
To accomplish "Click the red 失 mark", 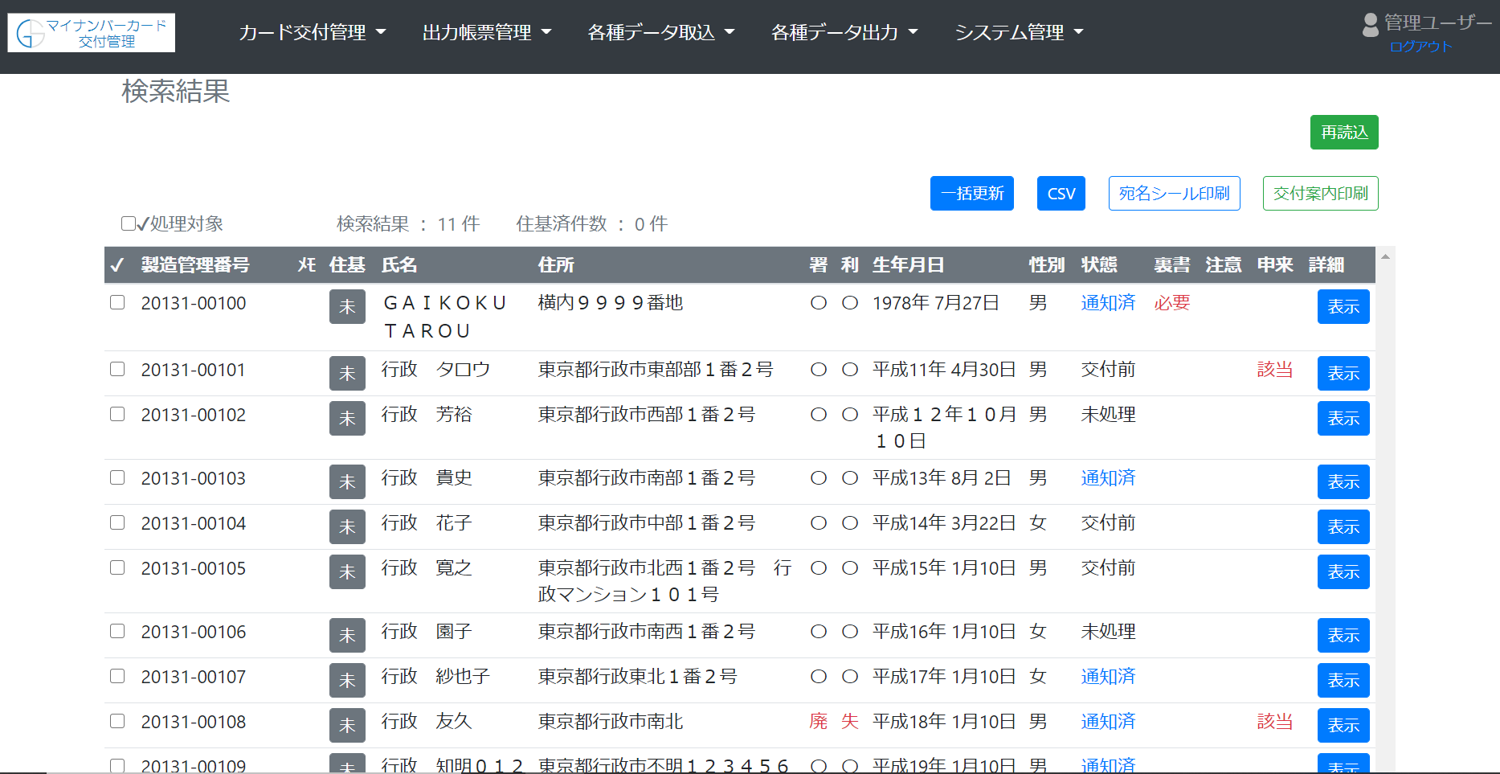I will [x=850, y=722].
